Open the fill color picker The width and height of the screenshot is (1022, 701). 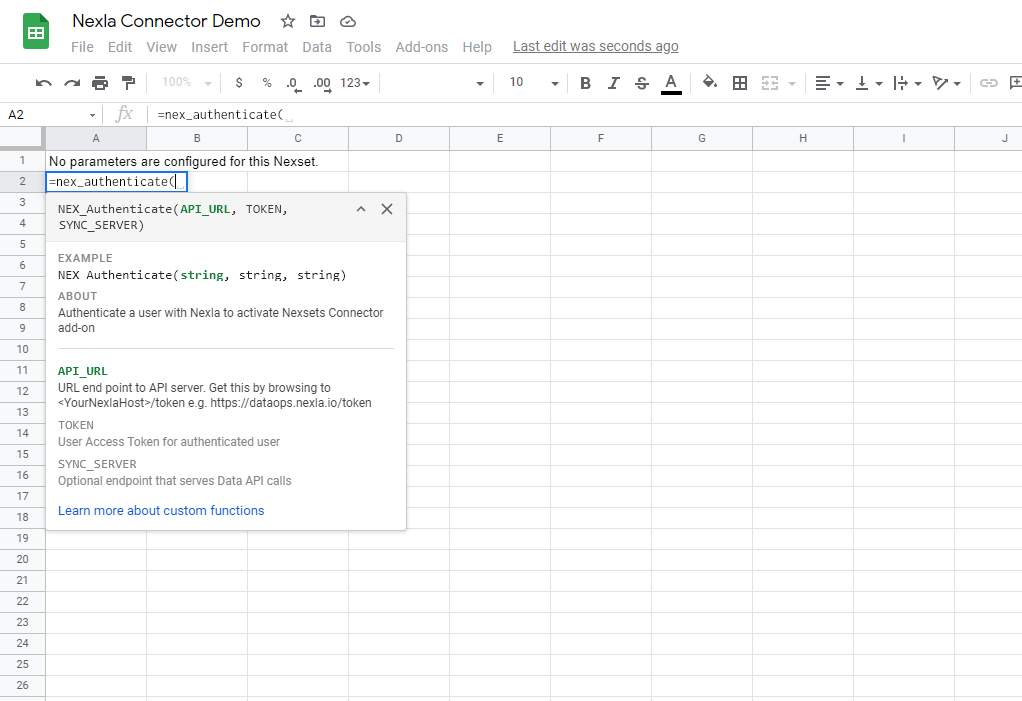tap(710, 83)
